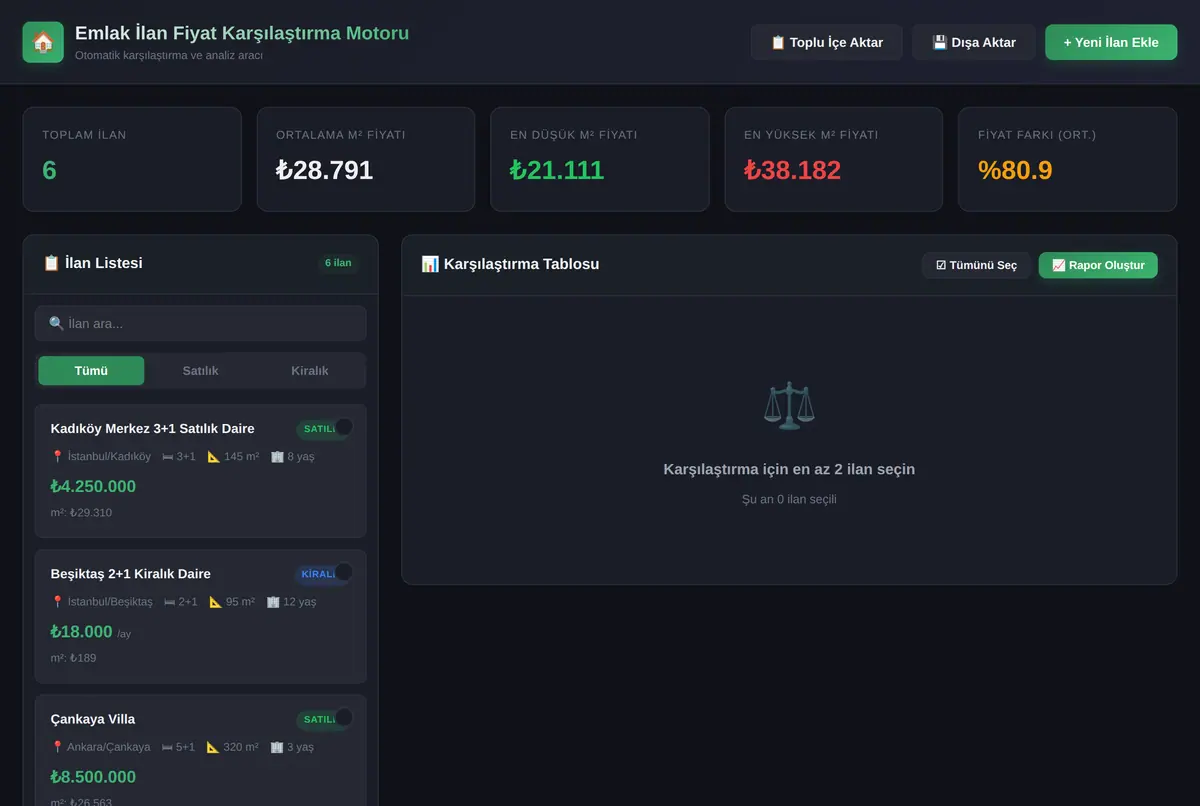This screenshot has width=1200, height=806.
Task: Click the 6 ilan count badge
Action: [338, 263]
